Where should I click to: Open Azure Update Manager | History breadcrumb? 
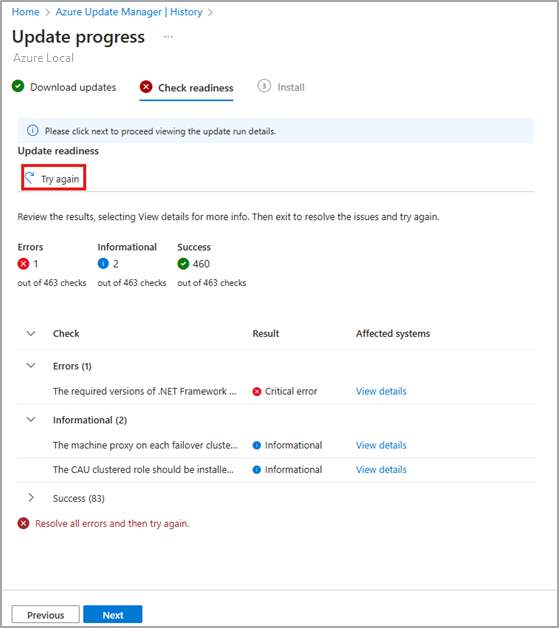[129, 12]
